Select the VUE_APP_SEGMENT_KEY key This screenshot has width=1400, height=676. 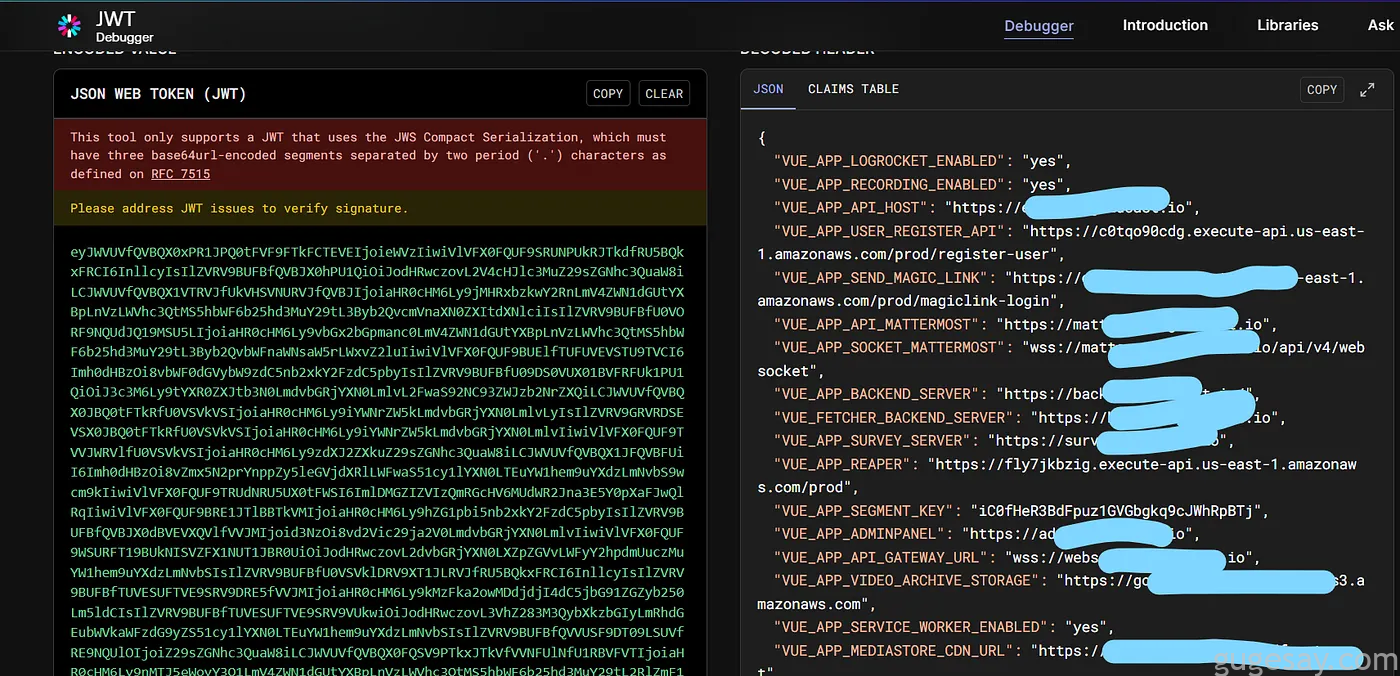click(864, 511)
